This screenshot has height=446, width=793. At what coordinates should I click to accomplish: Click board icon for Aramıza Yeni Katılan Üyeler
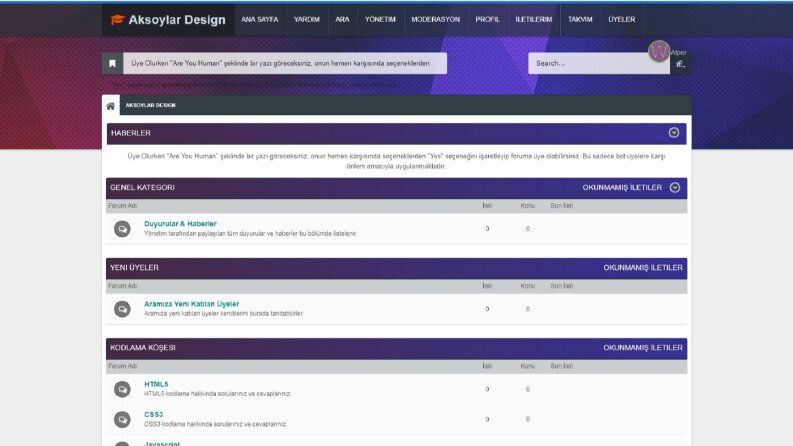pyautogui.click(x=122, y=309)
